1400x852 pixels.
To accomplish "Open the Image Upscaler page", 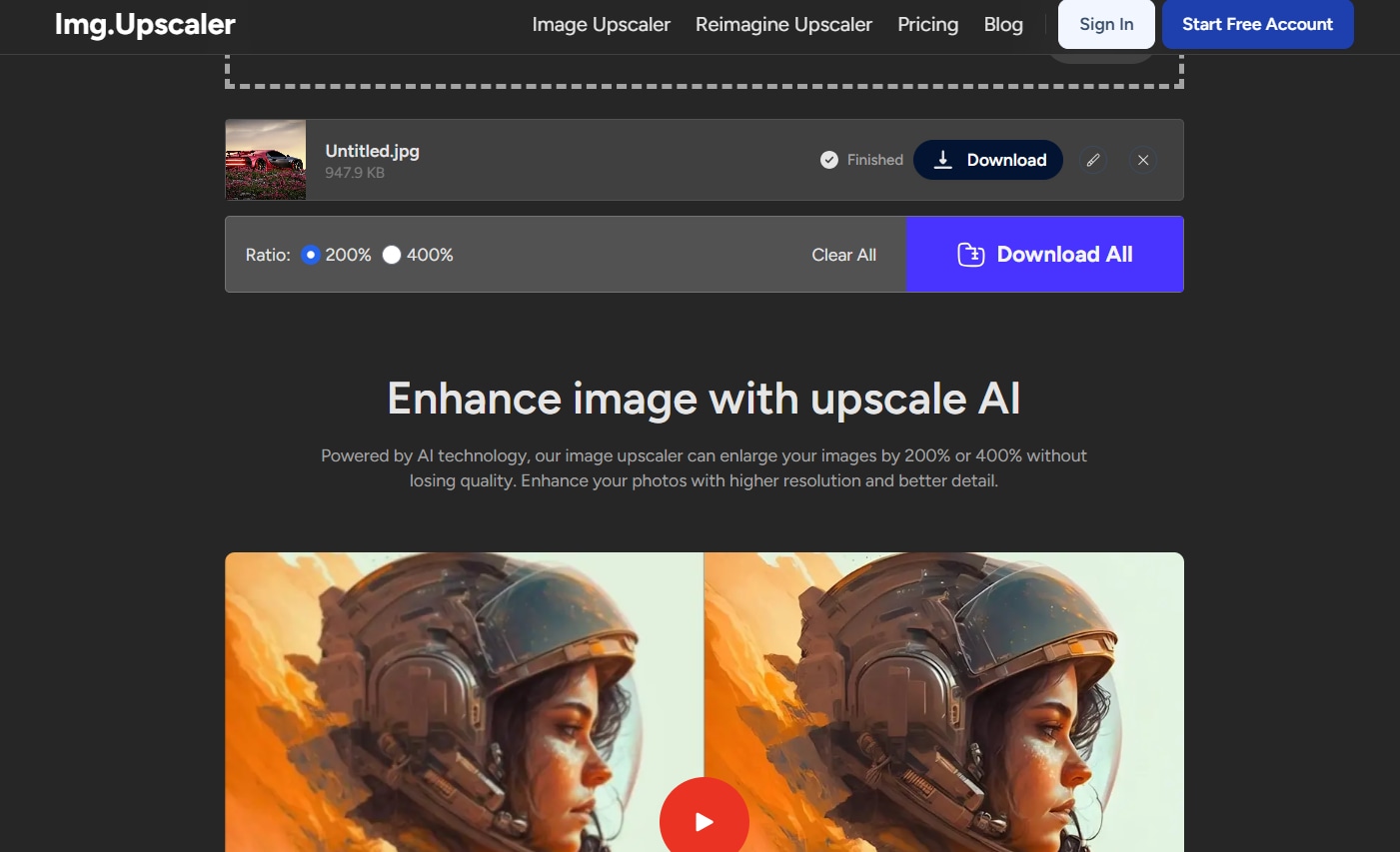I will click(x=601, y=24).
